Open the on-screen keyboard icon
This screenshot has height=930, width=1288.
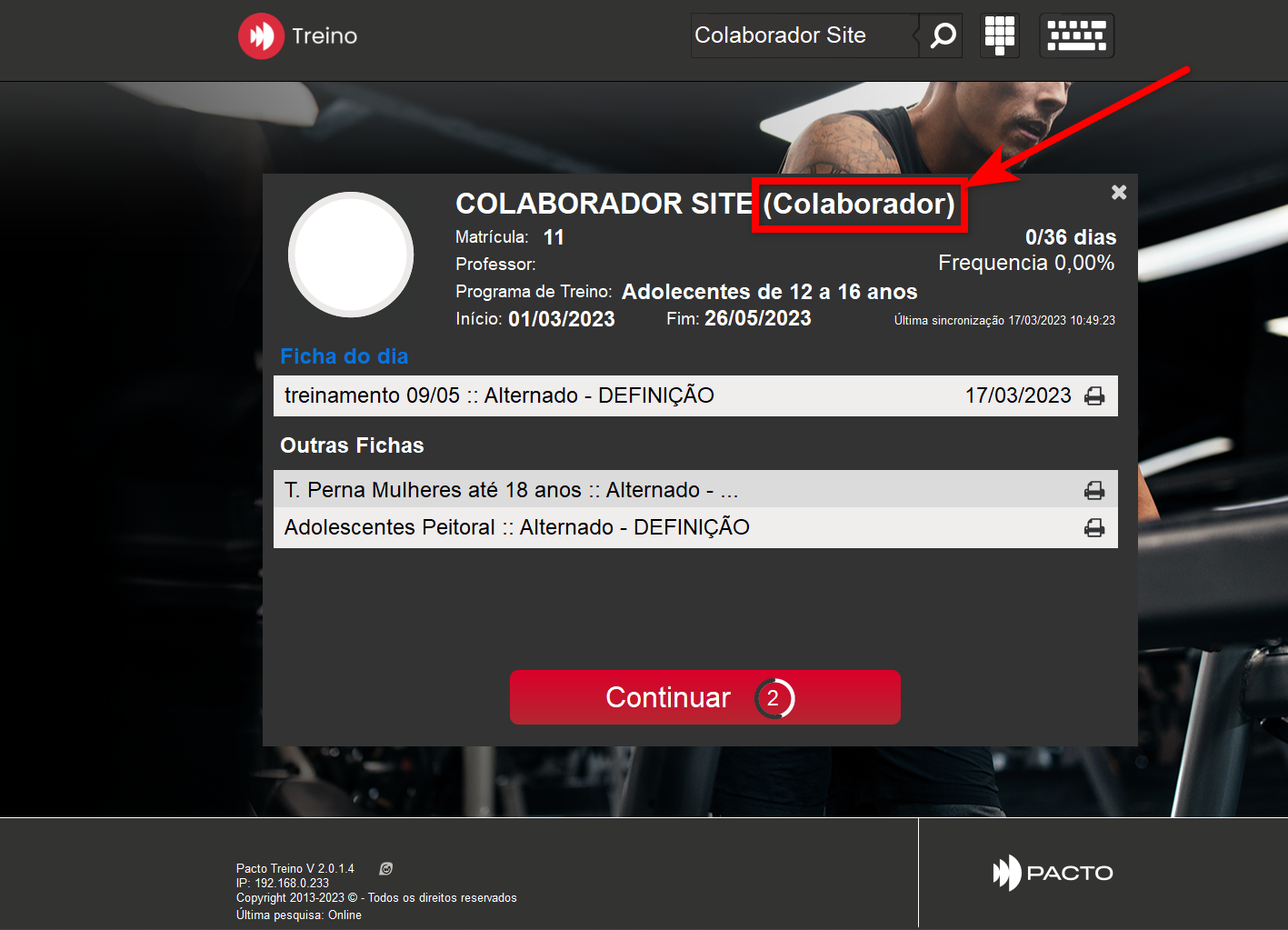point(1077,35)
